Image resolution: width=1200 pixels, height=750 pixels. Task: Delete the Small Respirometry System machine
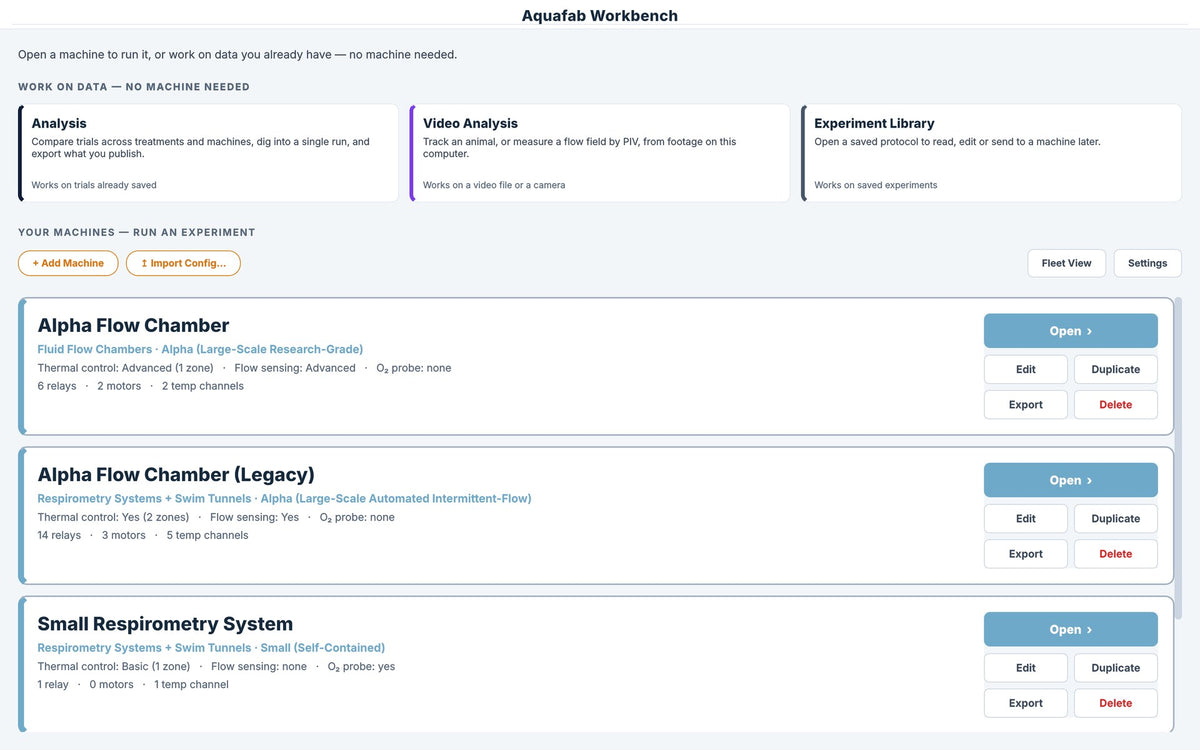coord(1116,703)
